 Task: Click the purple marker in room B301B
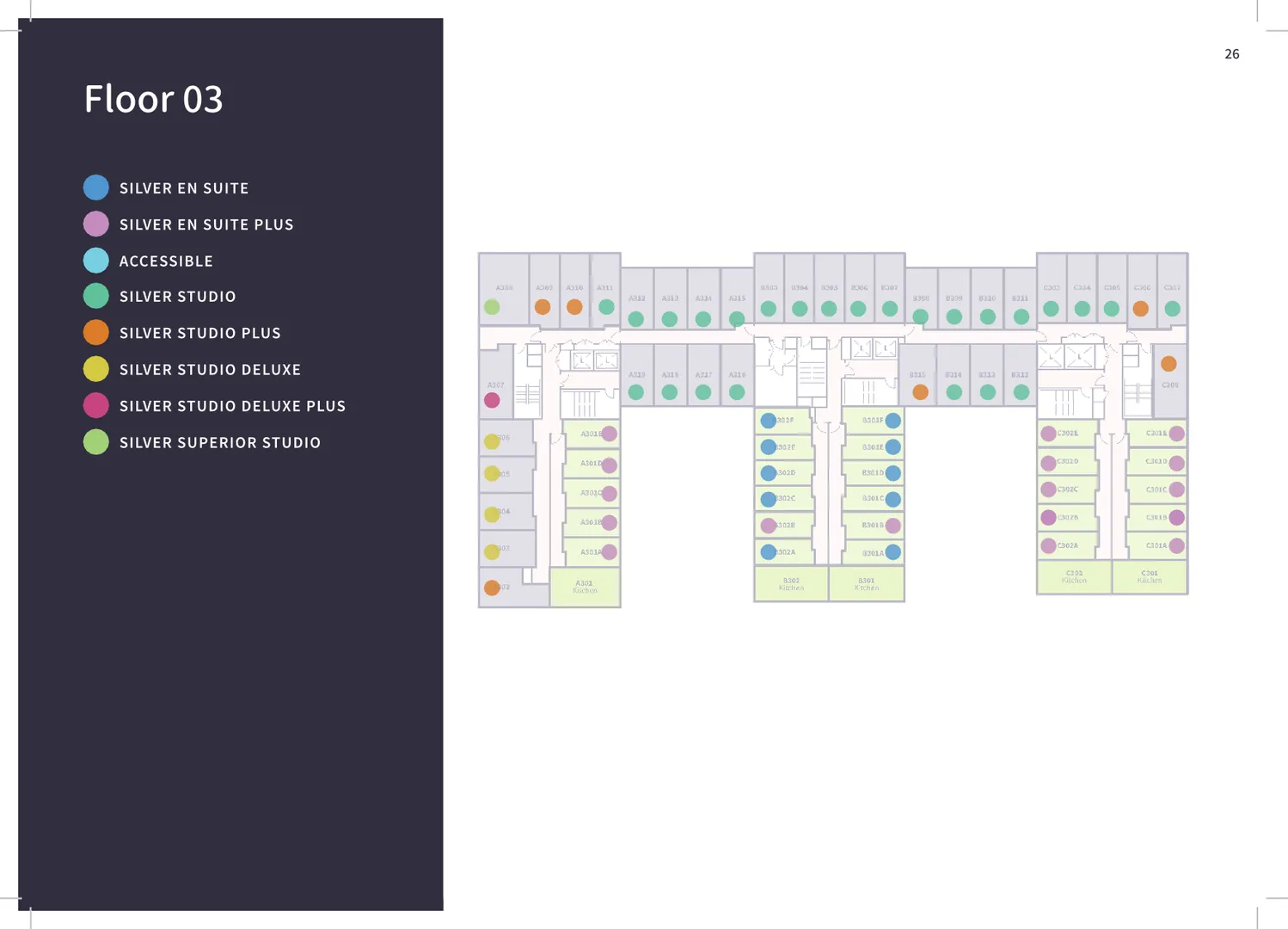[893, 526]
